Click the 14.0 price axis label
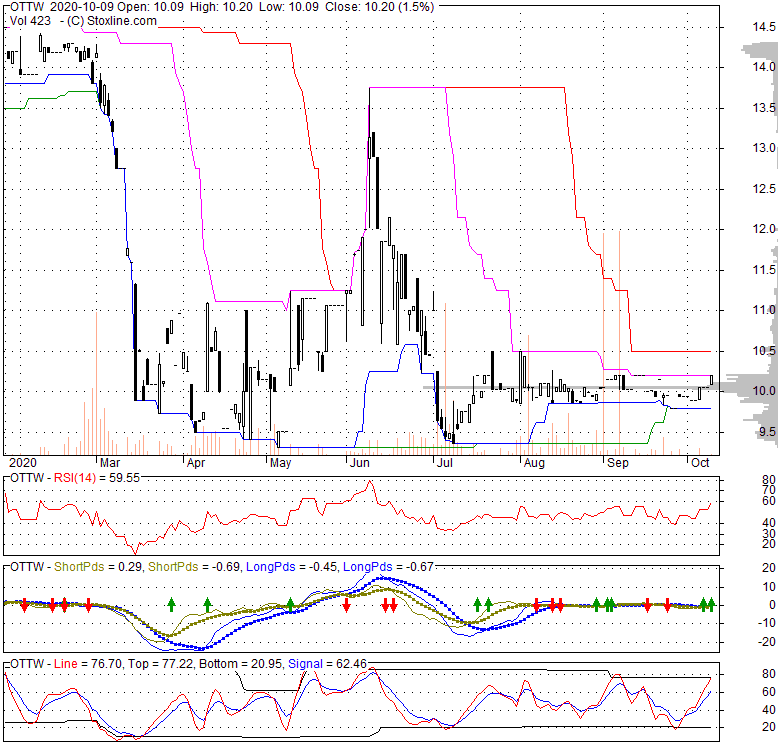 pos(764,67)
